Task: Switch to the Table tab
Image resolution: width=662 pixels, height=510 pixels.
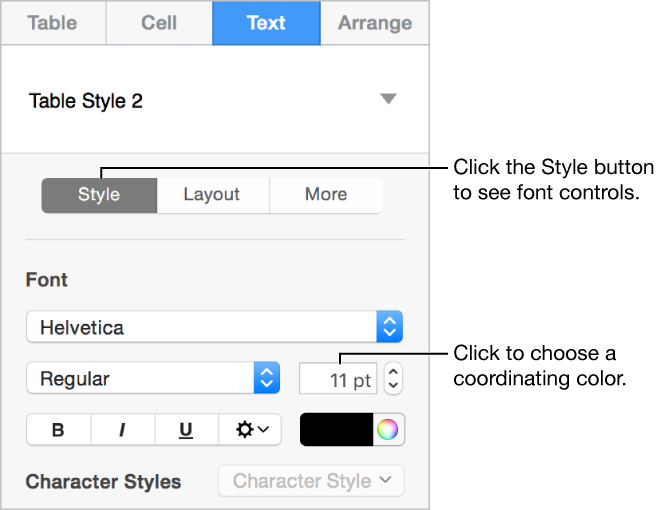Action: click(53, 23)
